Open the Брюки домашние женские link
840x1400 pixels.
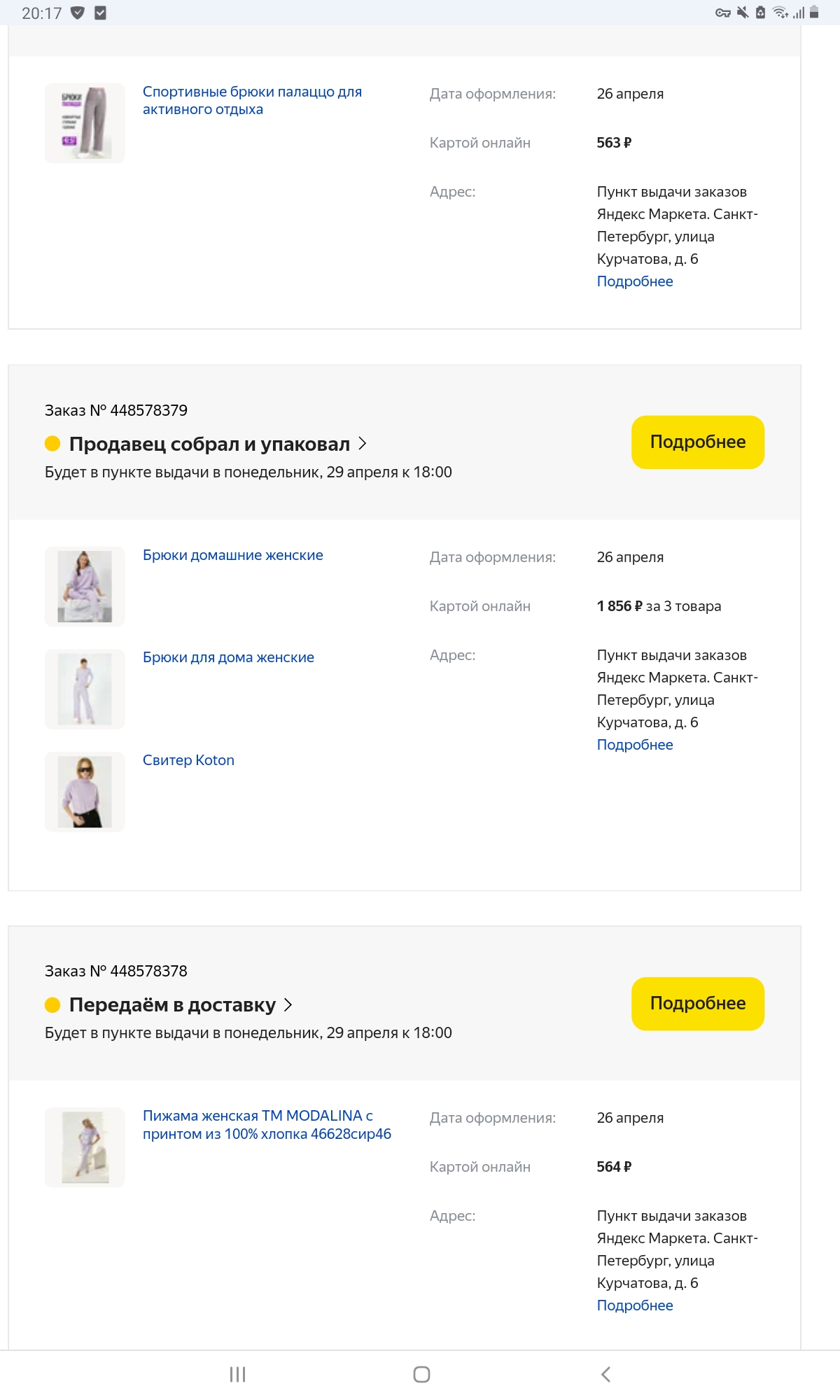pos(233,555)
